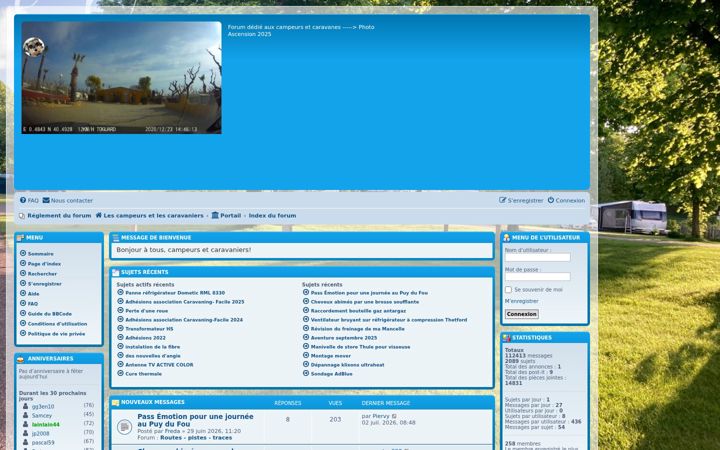Open user profile pascal59

tap(43, 442)
